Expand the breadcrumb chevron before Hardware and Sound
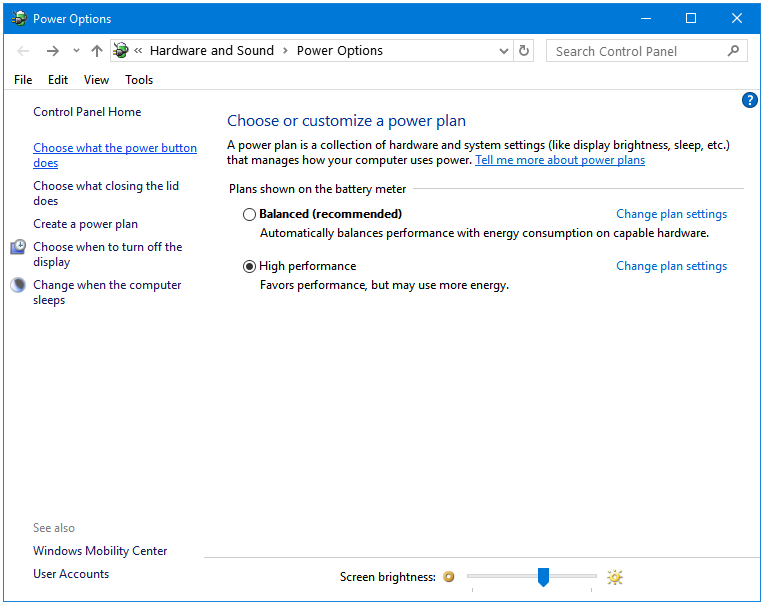764x605 pixels. click(138, 51)
